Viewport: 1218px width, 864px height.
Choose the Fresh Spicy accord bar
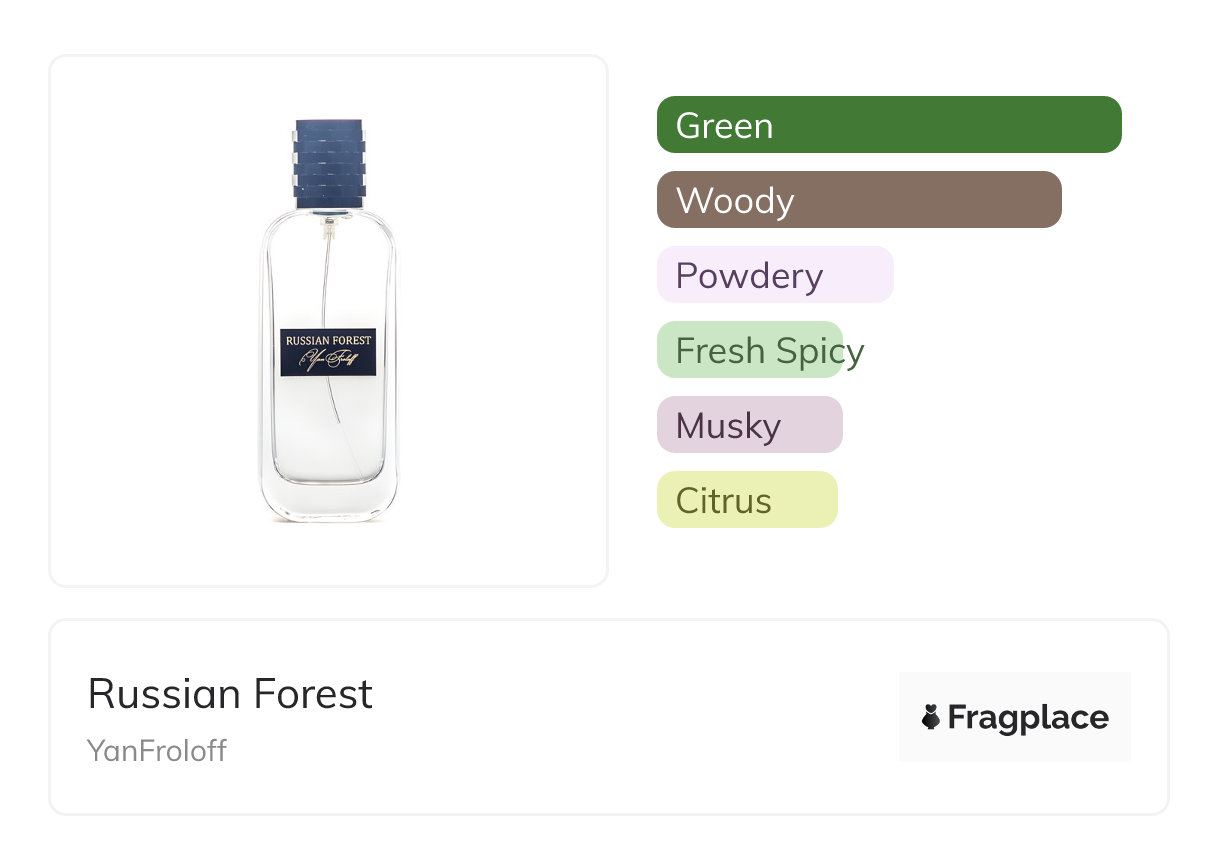749,350
